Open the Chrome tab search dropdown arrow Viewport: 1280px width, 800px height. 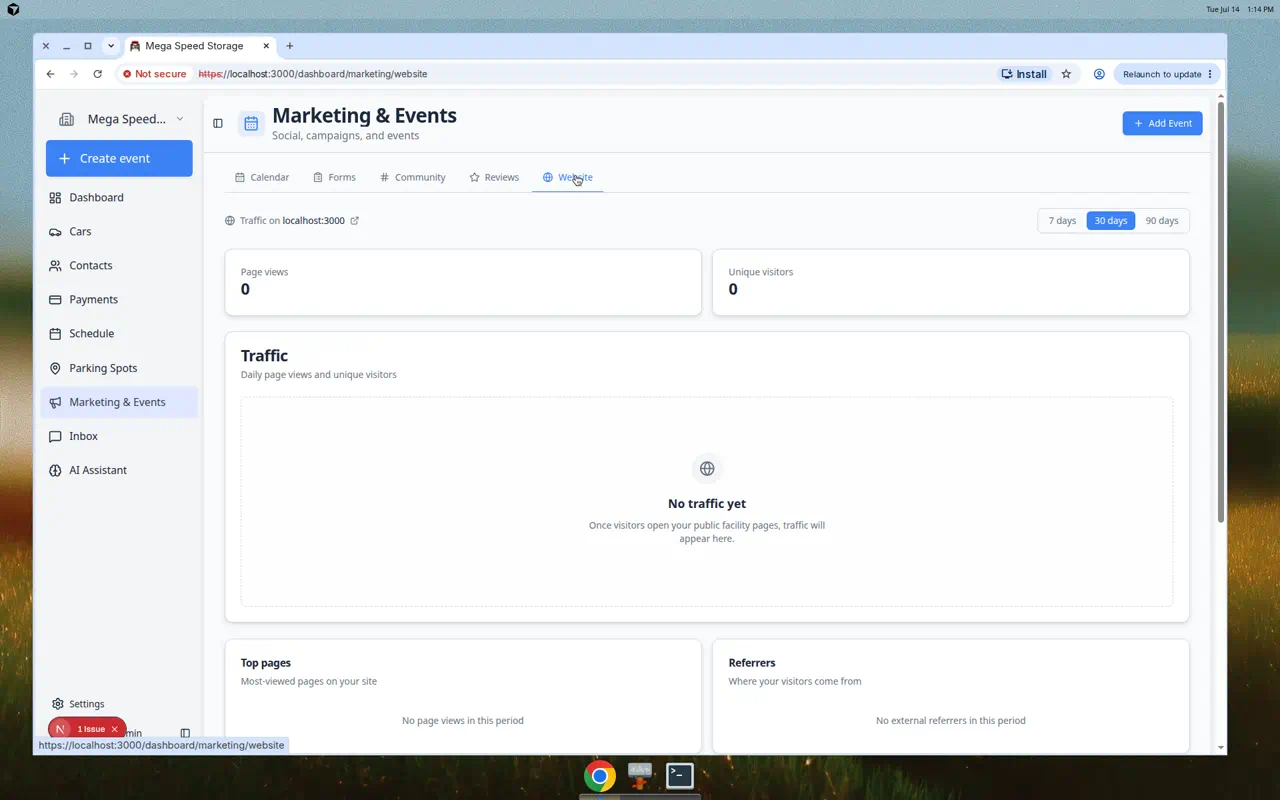click(111, 46)
